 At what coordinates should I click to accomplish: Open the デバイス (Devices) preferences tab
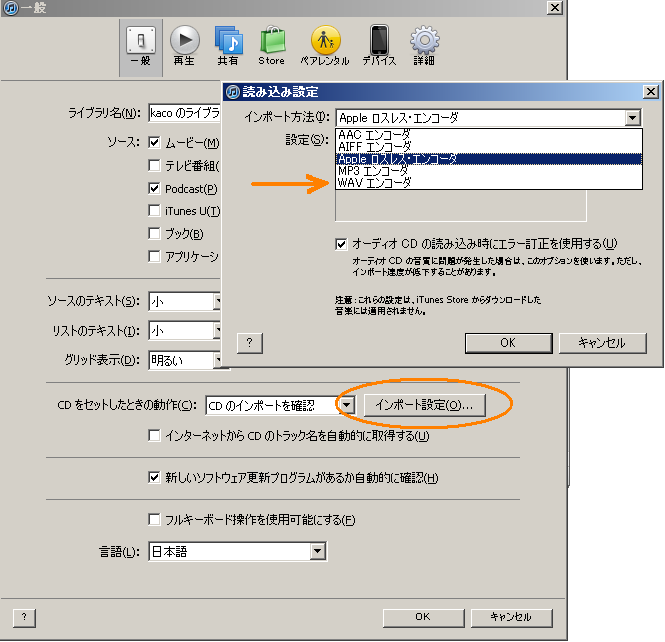[379, 46]
